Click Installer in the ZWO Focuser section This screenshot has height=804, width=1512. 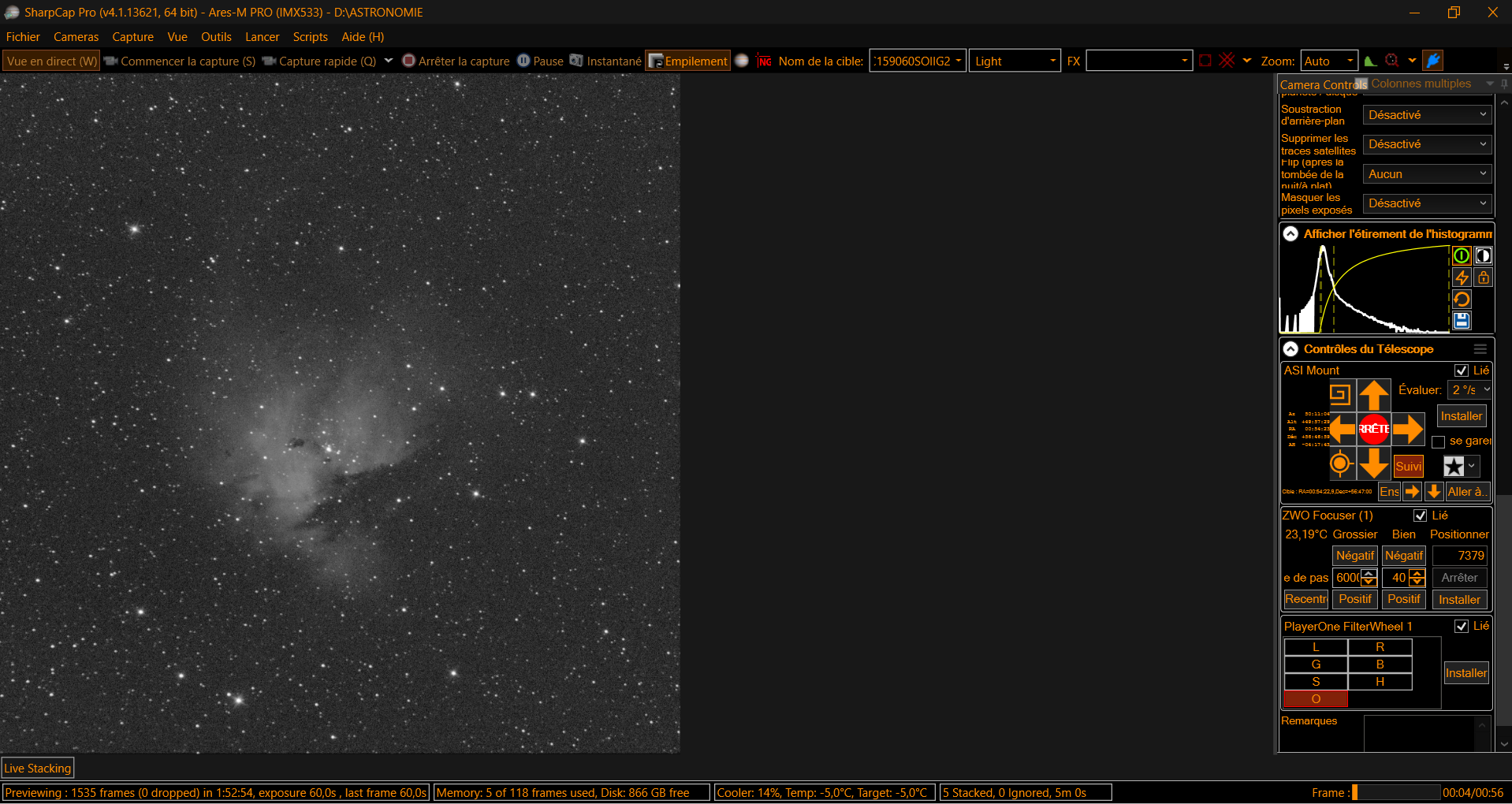(1460, 600)
